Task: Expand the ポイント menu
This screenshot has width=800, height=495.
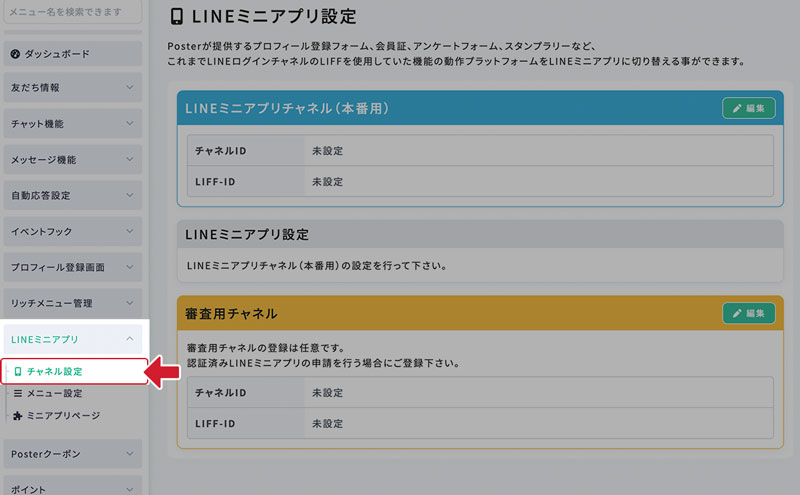Action: pyautogui.click(x=72, y=488)
